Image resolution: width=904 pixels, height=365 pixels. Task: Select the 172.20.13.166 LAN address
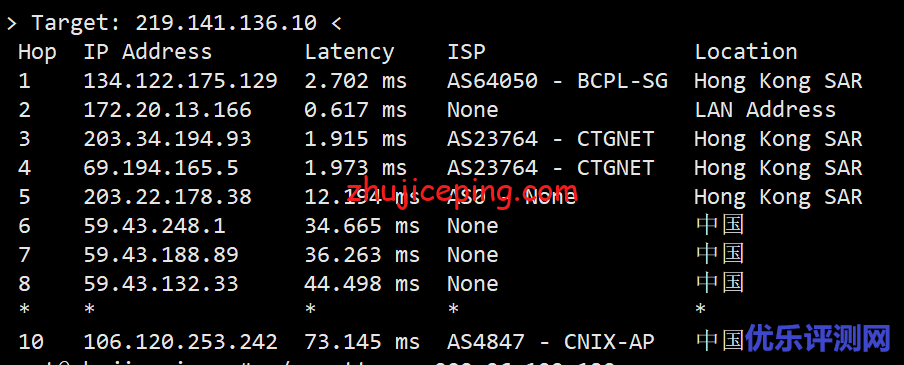click(168, 110)
